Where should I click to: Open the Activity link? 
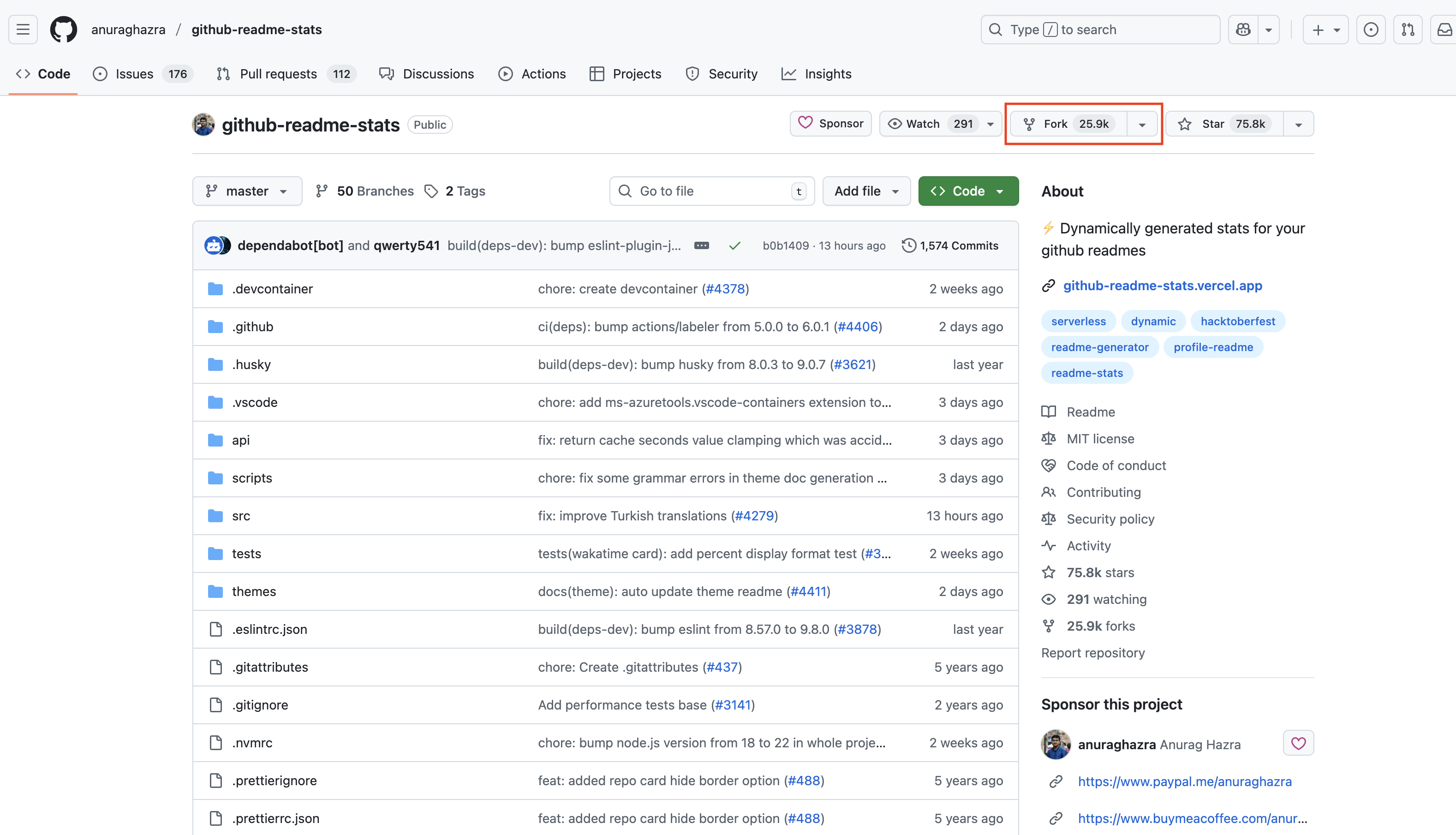point(1088,545)
